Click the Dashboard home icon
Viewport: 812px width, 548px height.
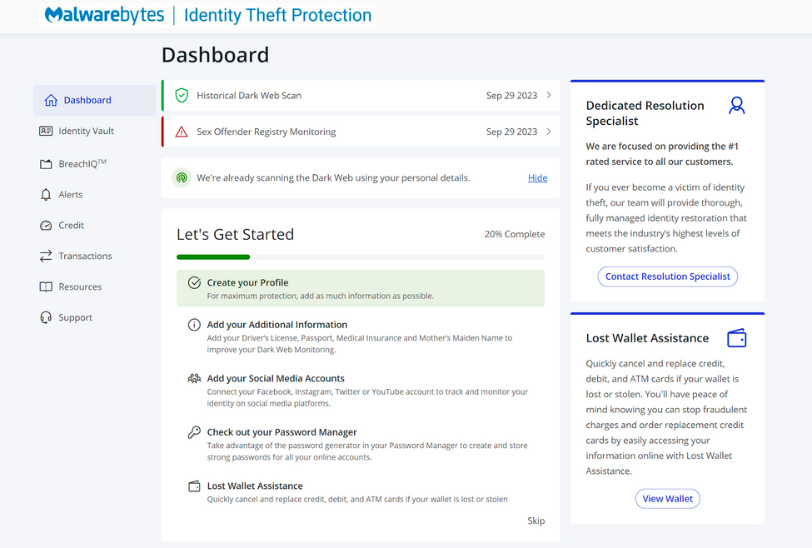tap(51, 100)
